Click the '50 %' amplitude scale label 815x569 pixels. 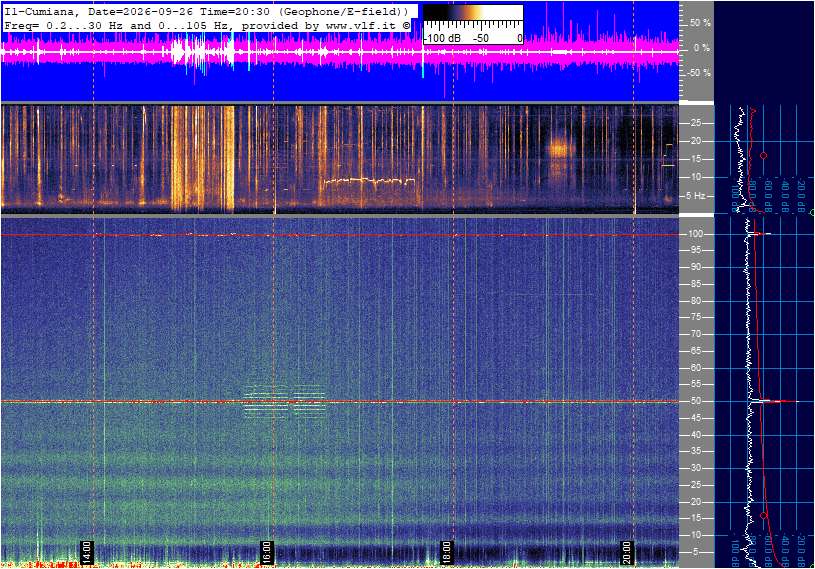[x=700, y=23]
